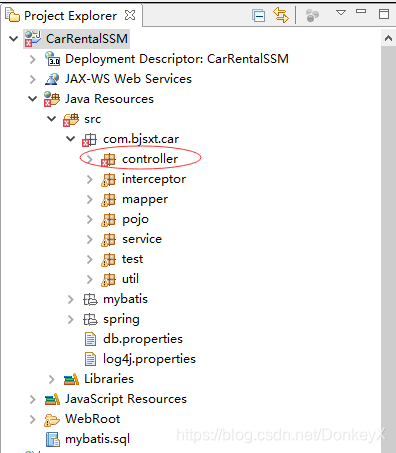
Task: Collapse the Java Resources node
Action: (x=33, y=99)
